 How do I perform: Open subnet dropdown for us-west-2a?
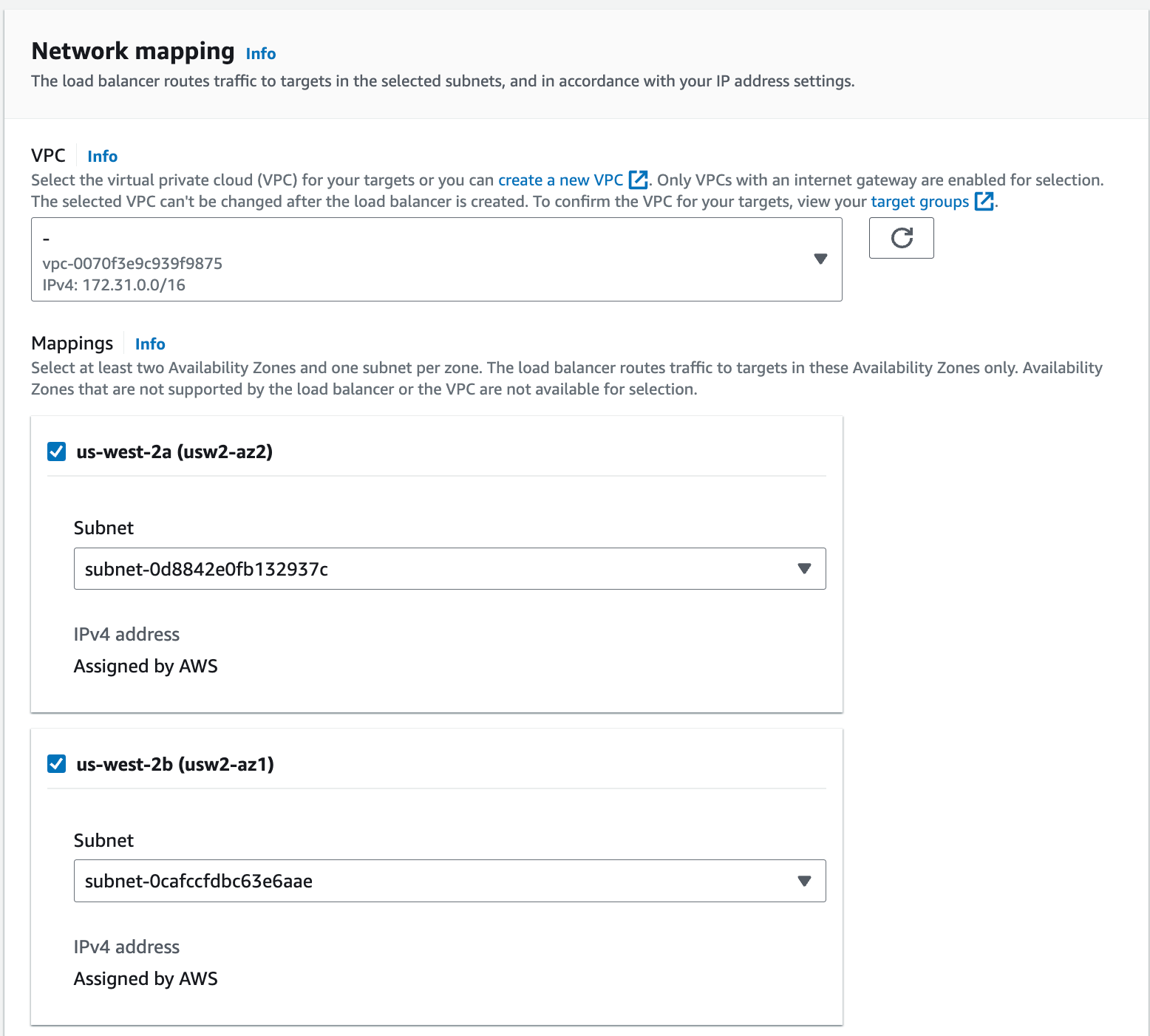pos(449,568)
